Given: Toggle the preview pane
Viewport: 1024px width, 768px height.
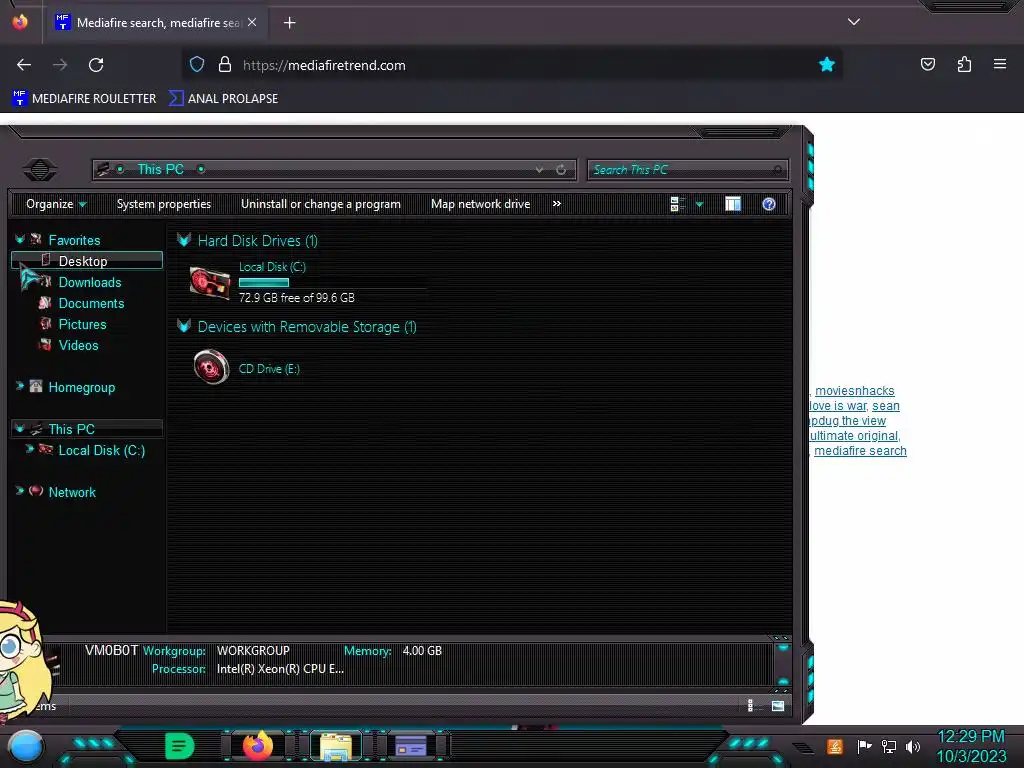Looking at the screenshot, I should coord(733,204).
